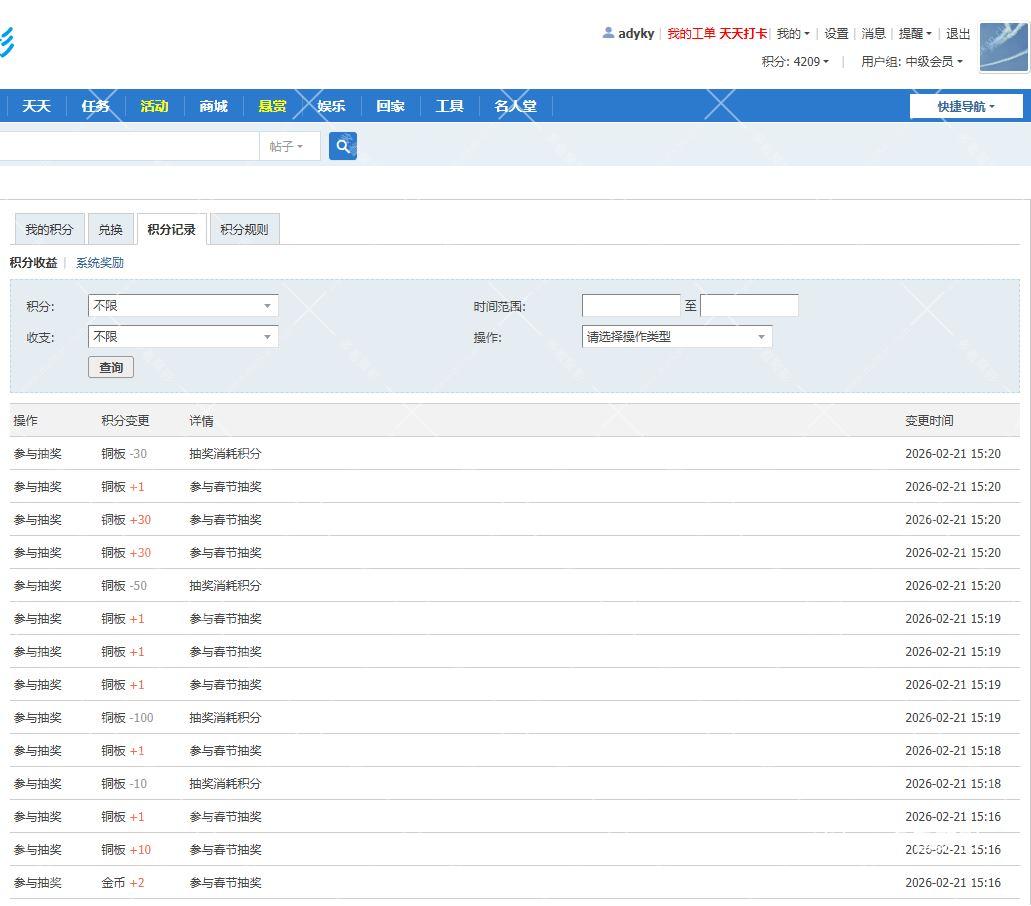Click the 系统奖励 link
The width and height of the screenshot is (1031, 906).
click(x=100, y=263)
